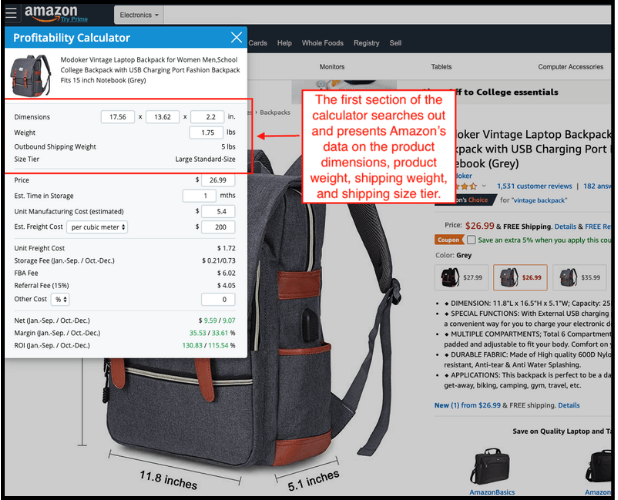The width and height of the screenshot is (618, 500).
Task: Click the AmazonBasics laptop bag thumbnail
Action: click(x=490, y=466)
